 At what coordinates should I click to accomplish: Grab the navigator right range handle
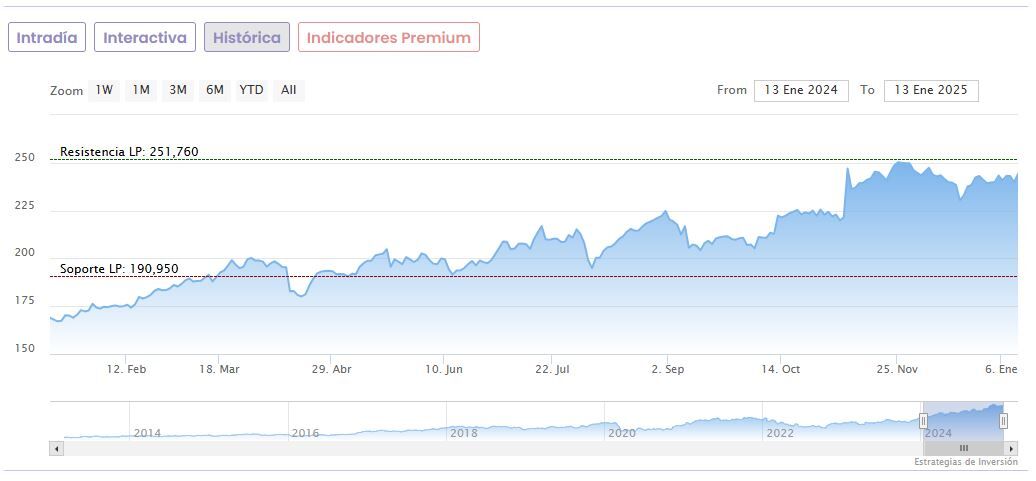[x=1003, y=421]
